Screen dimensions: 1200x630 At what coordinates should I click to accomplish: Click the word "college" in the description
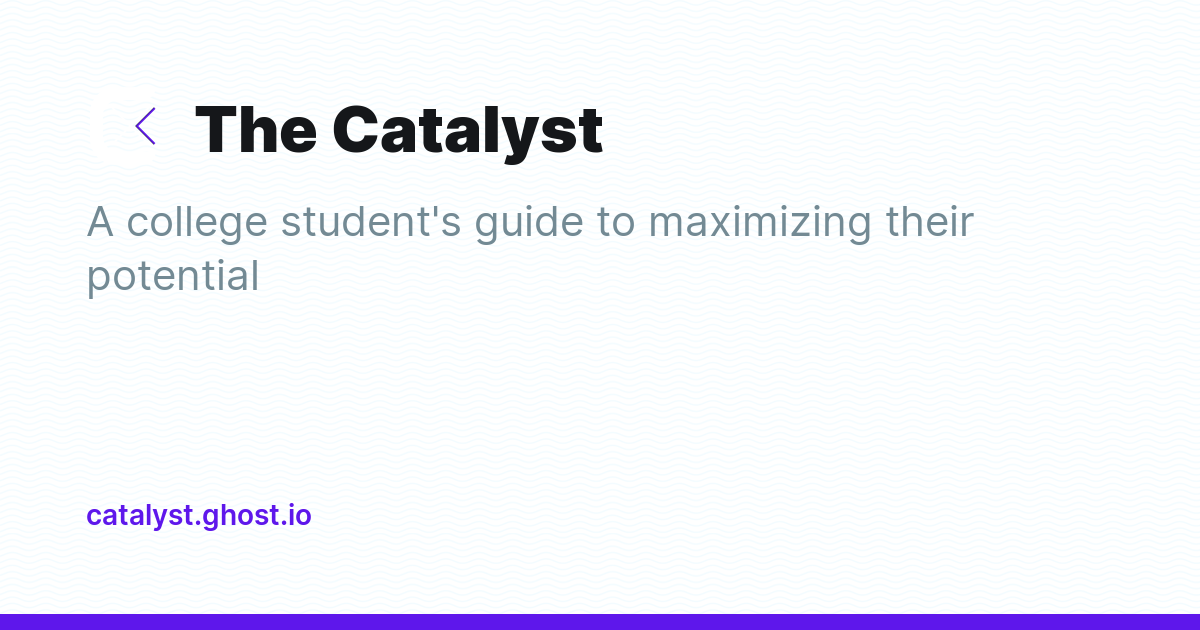pyautogui.click(x=198, y=223)
